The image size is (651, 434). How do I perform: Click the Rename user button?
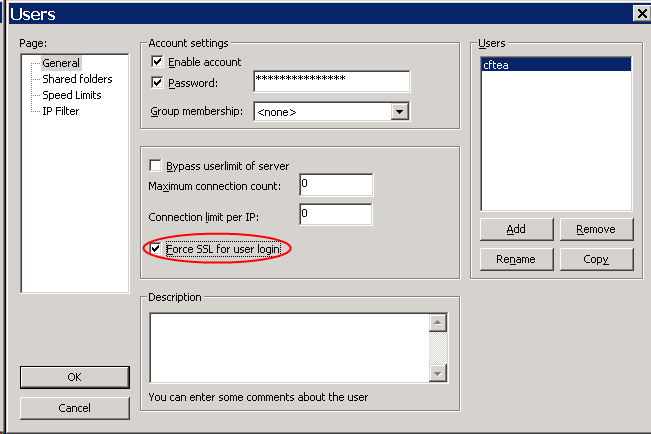[x=516, y=259]
